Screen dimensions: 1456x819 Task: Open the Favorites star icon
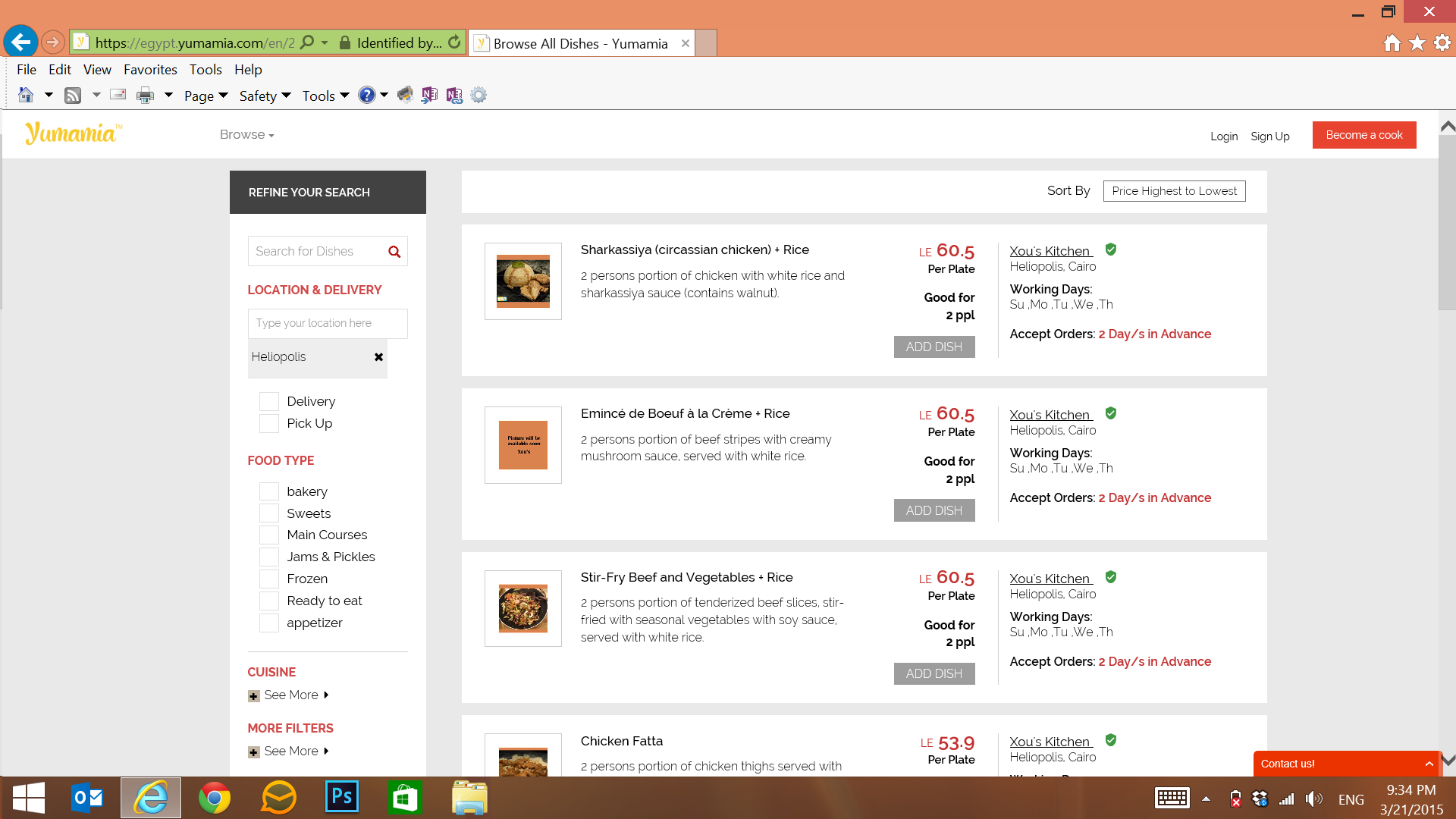(1417, 43)
